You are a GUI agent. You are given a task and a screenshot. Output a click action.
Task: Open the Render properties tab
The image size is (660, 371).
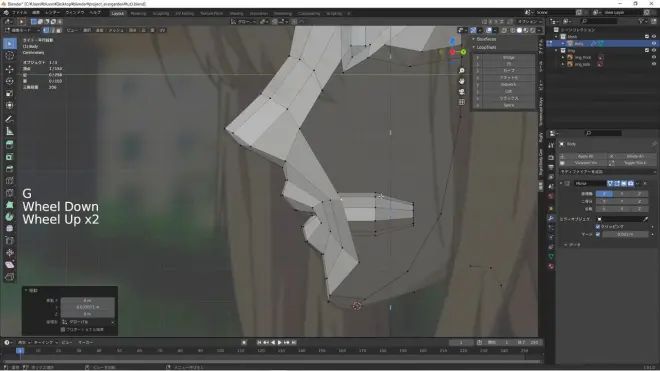[551, 157]
